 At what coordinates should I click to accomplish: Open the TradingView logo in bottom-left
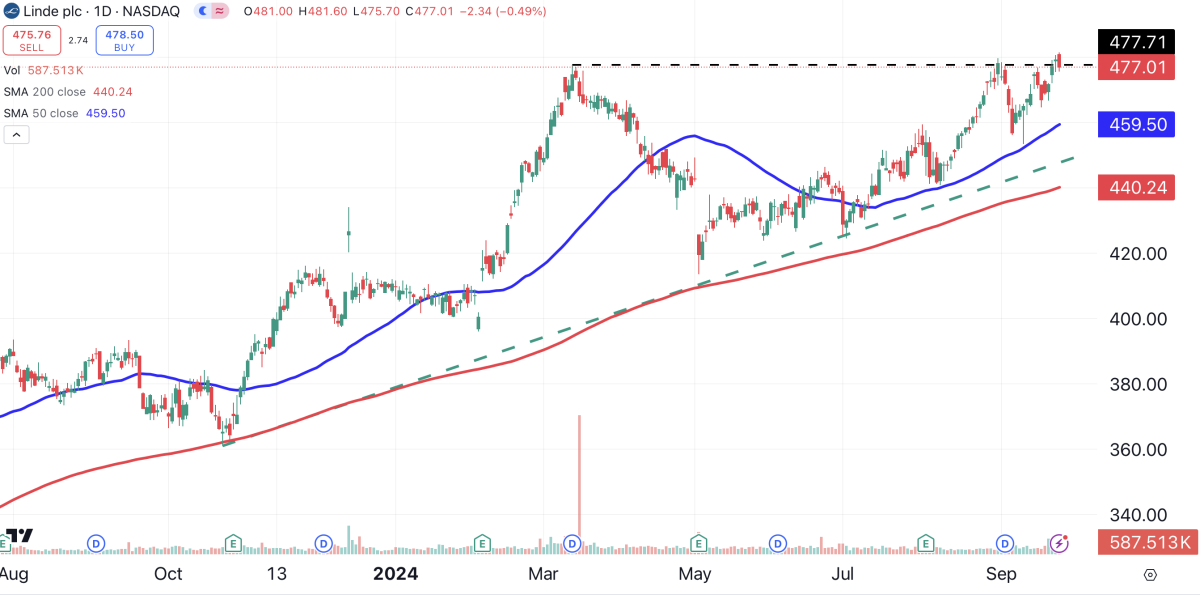coord(20,535)
